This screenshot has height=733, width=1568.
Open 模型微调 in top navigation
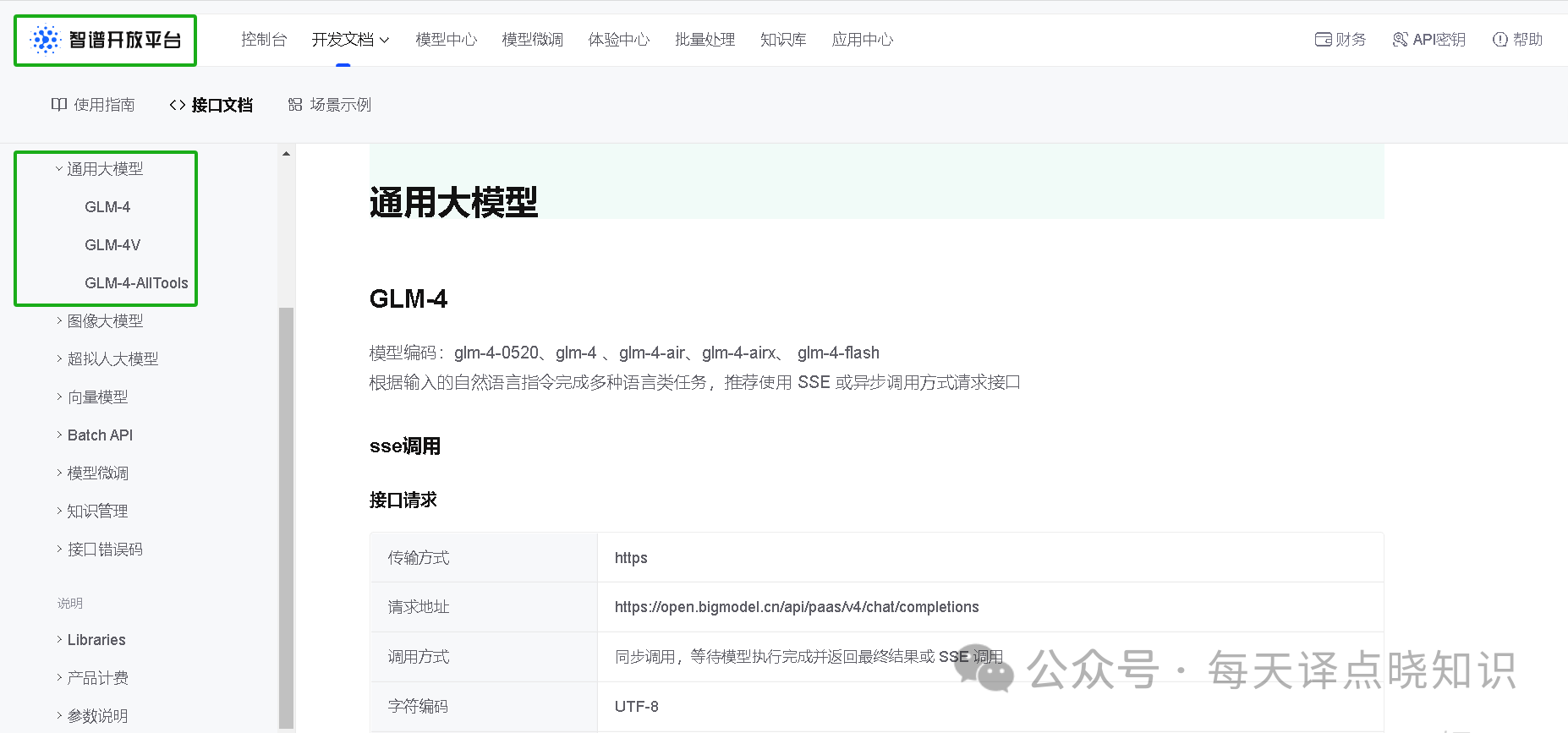point(533,40)
